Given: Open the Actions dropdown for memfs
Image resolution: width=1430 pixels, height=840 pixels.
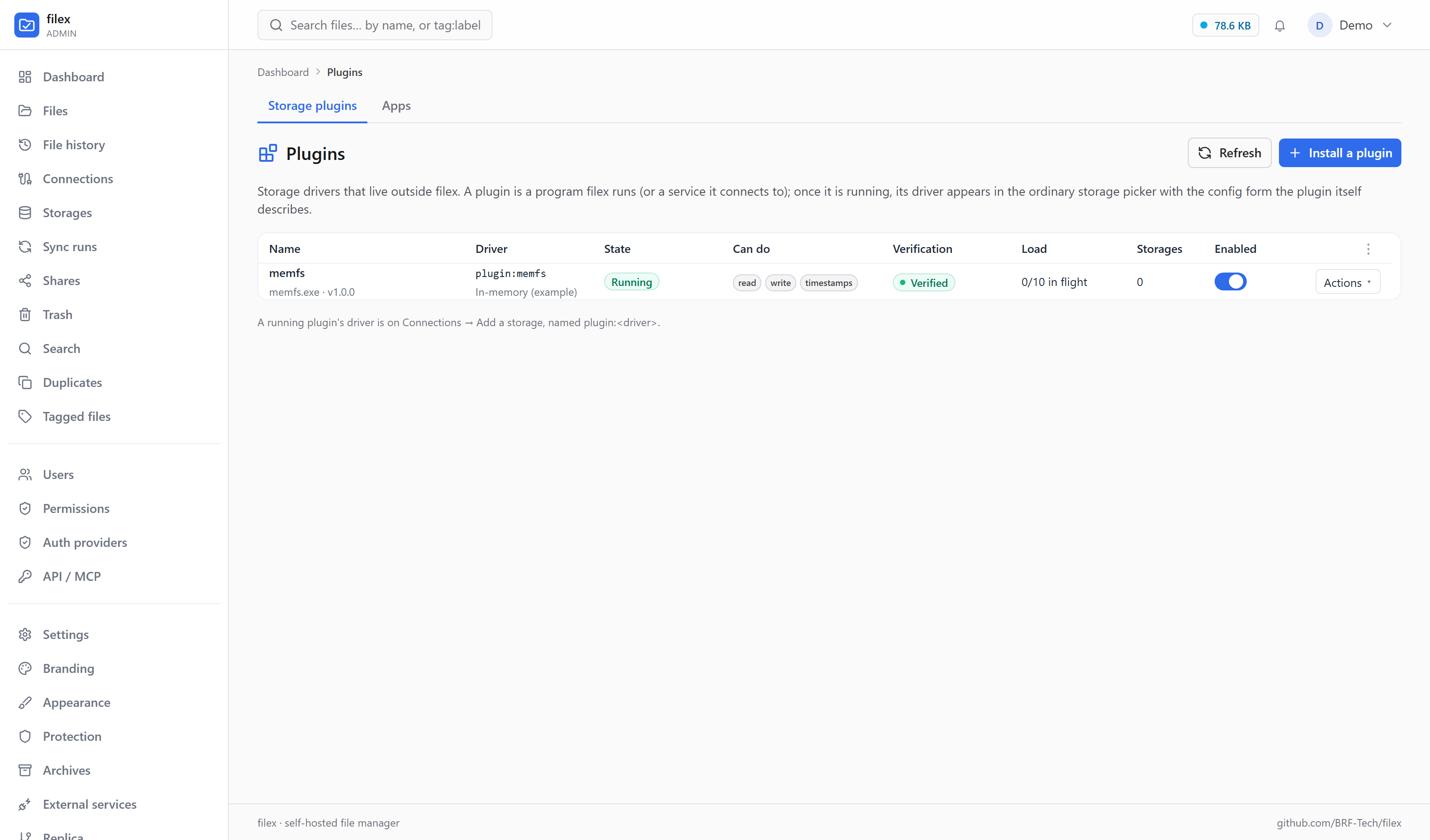Looking at the screenshot, I should [1348, 282].
